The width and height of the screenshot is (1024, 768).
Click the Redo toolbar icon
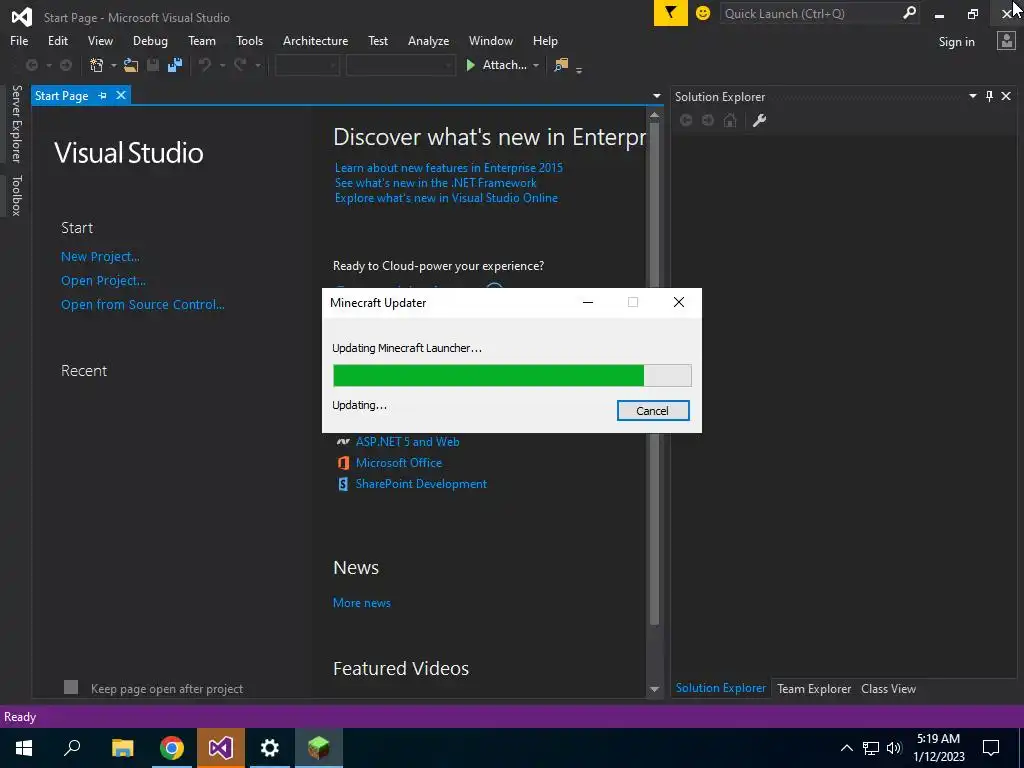240,65
